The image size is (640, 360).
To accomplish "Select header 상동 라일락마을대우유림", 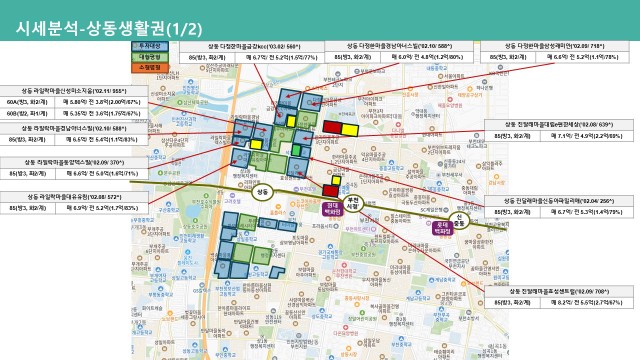I will pos(74,197).
